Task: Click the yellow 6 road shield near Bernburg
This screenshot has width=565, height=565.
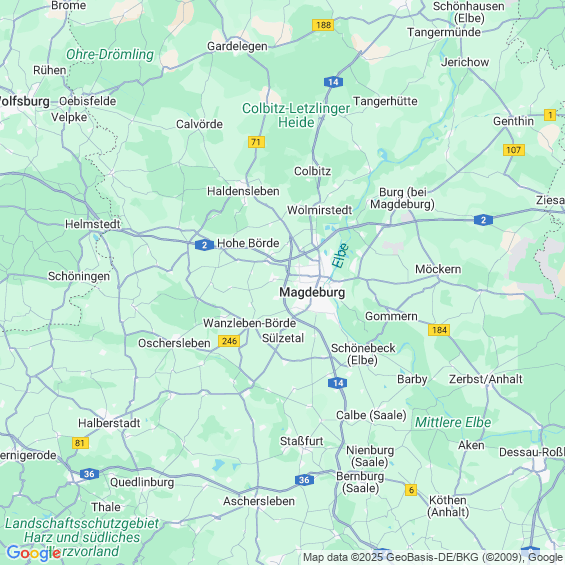Action: tap(411, 490)
